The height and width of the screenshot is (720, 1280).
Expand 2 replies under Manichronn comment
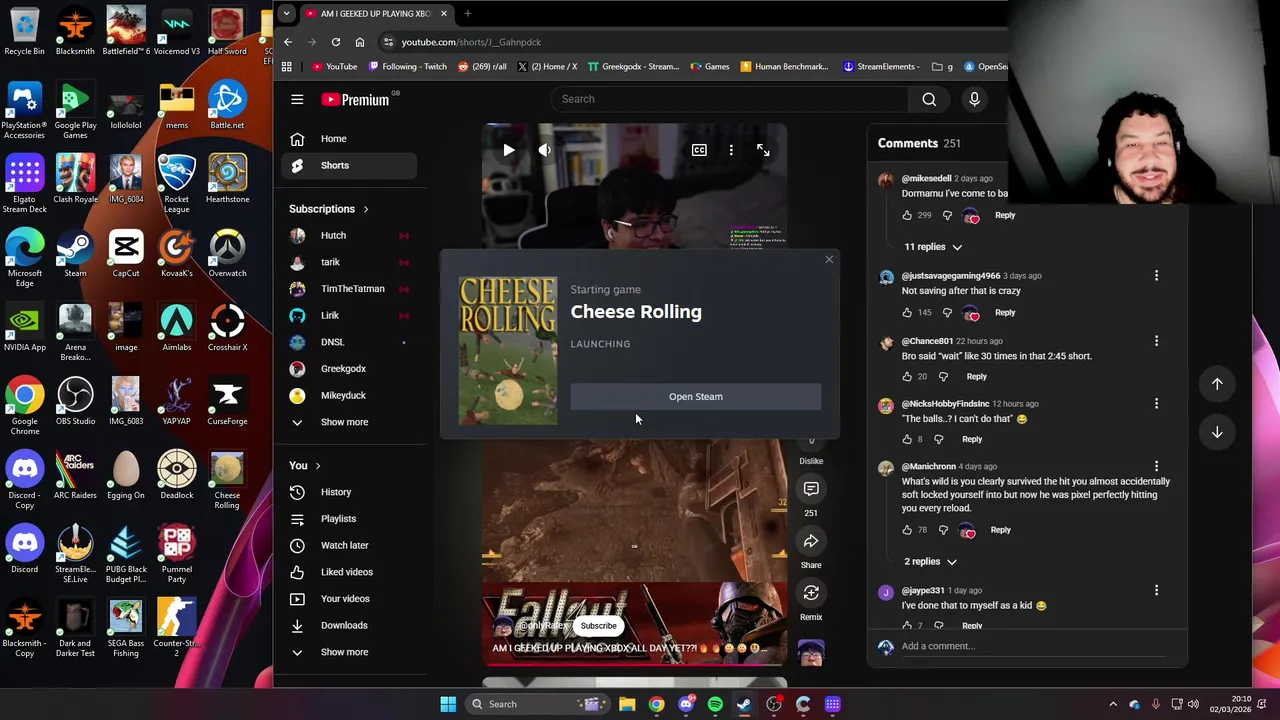[x=931, y=562]
